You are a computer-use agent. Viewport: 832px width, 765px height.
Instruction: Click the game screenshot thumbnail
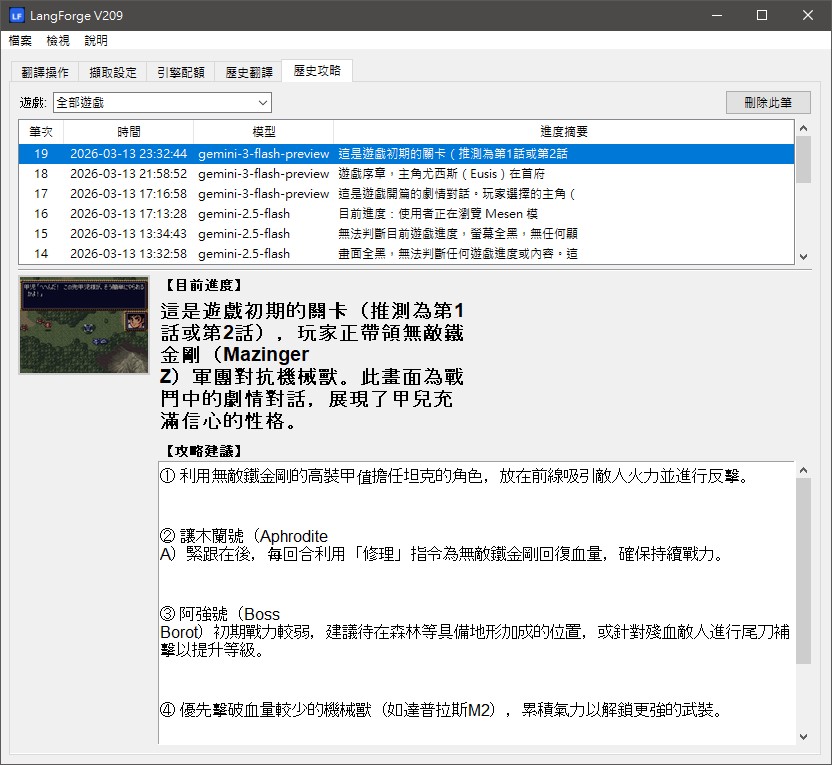click(x=84, y=326)
